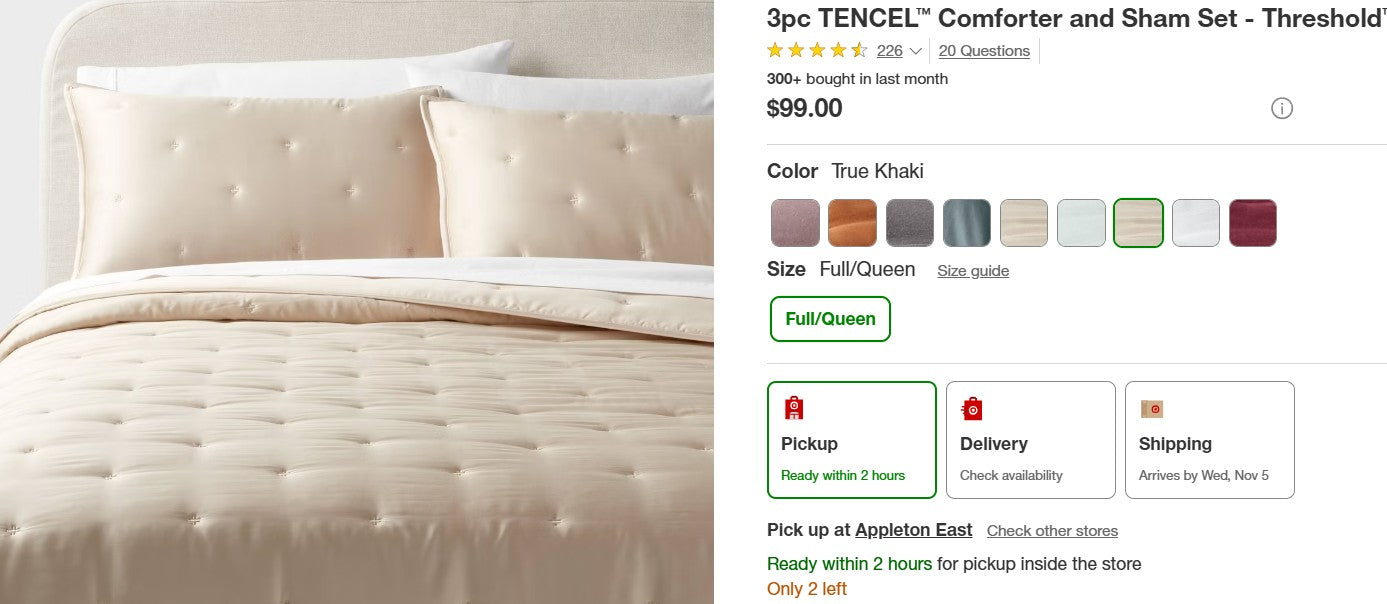Select the mauve color swatch

pos(795,222)
